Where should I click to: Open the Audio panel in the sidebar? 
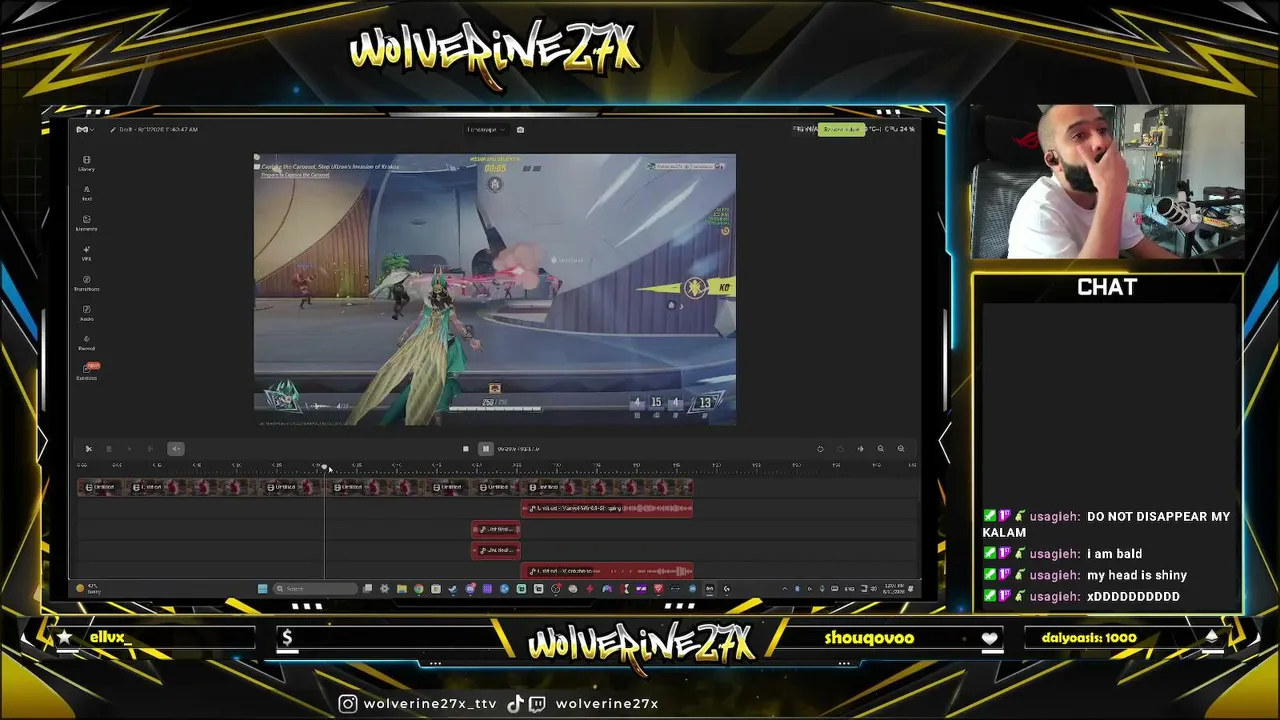tap(86, 313)
